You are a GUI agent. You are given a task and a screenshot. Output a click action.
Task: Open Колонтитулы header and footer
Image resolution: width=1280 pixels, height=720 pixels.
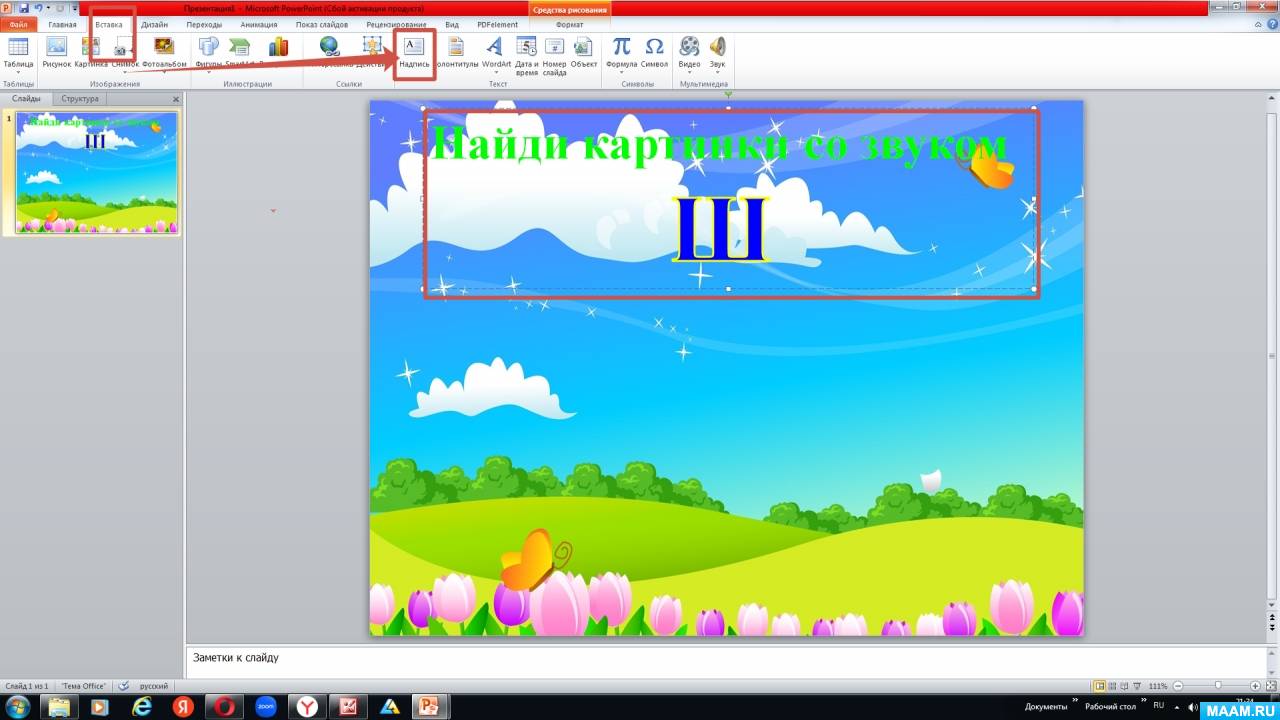pos(456,50)
